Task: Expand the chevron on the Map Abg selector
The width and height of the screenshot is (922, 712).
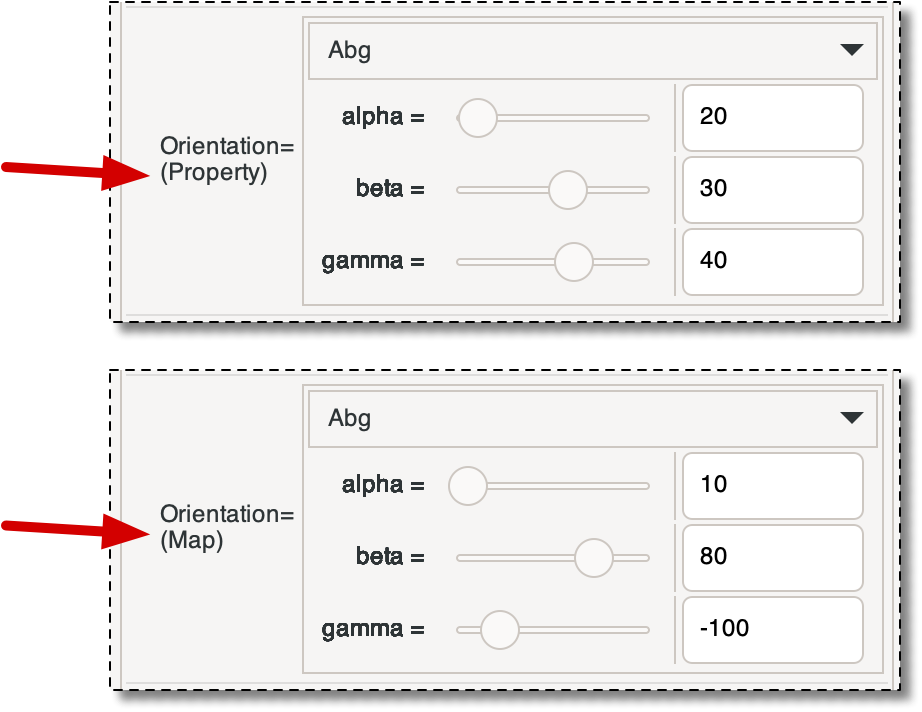Action: pyautogui.click(x=853, y=419)
